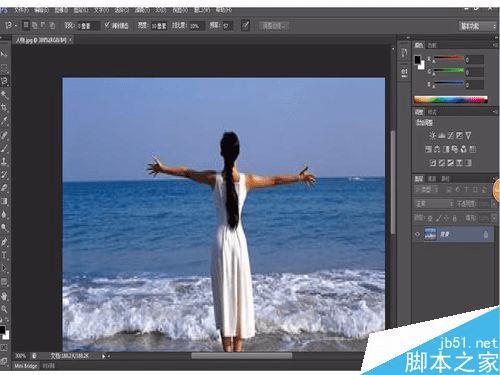Open the workspace switcher dropdown
Screen dimensions: 500x375
478,26
